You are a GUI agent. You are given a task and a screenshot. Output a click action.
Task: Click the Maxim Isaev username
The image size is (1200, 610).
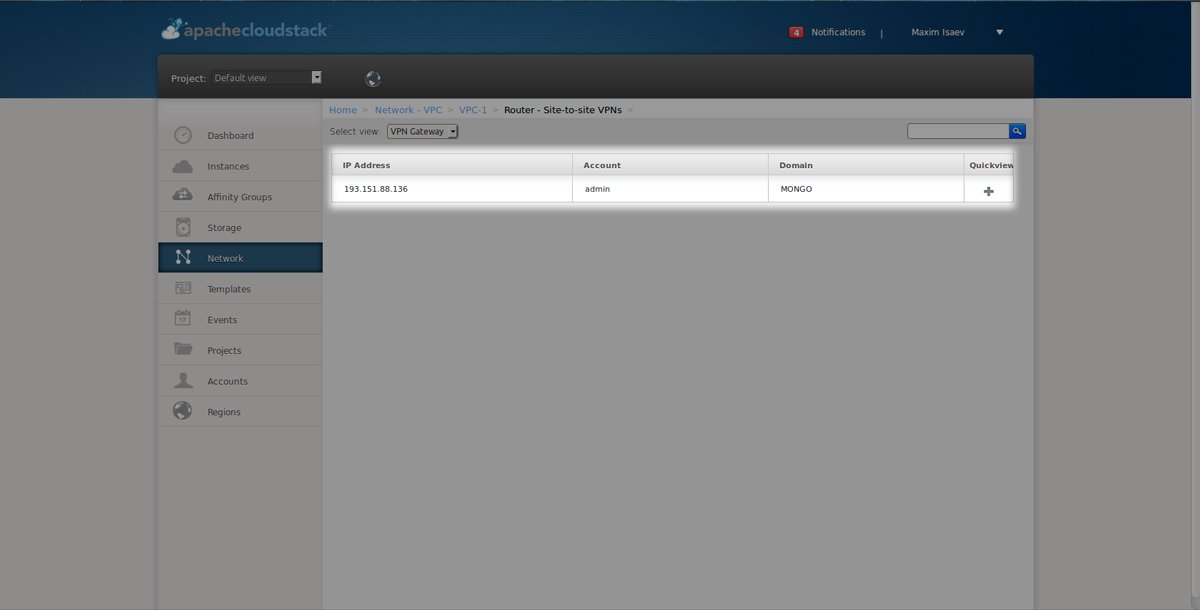(938, 32)
